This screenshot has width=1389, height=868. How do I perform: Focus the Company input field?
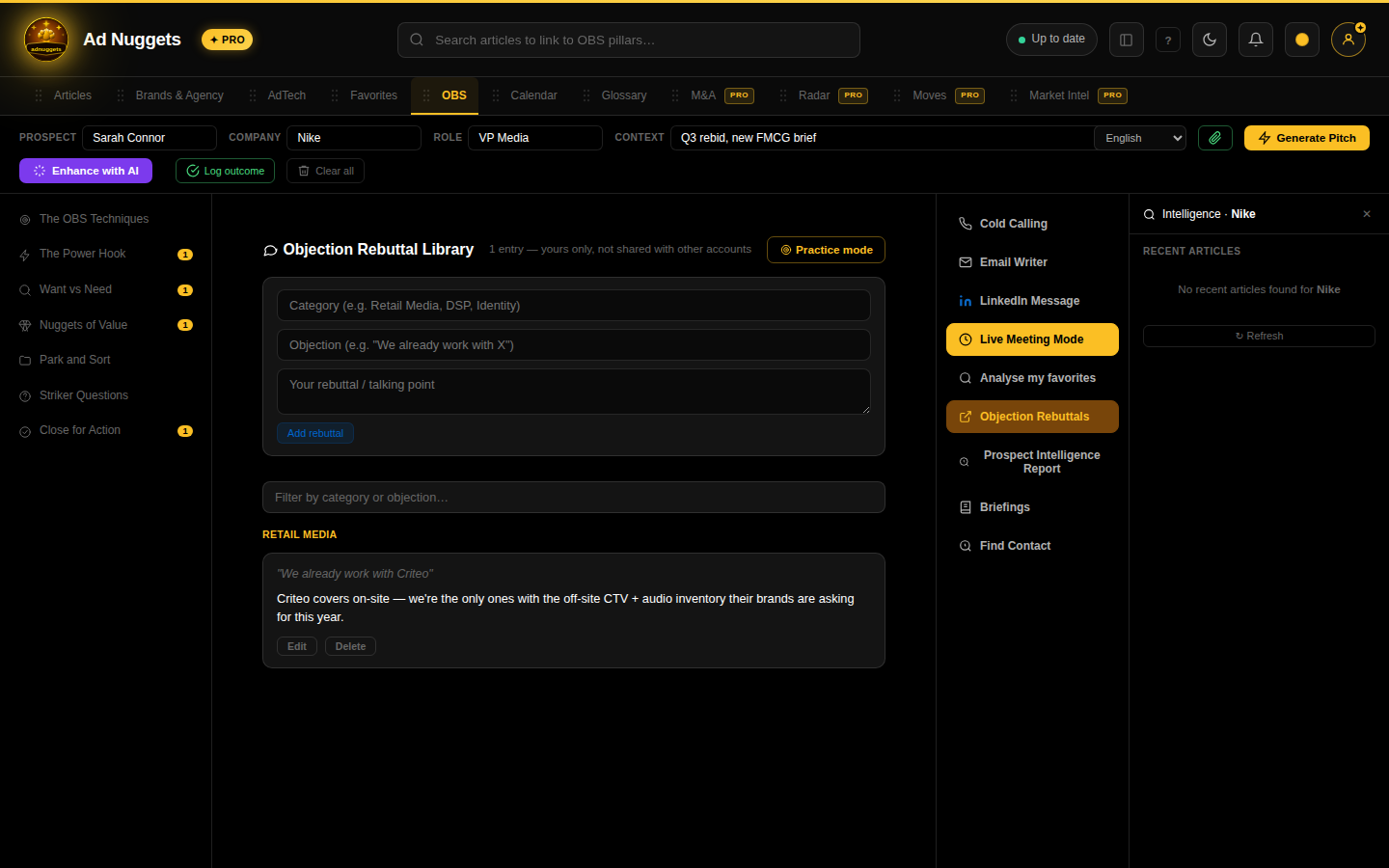354,138
